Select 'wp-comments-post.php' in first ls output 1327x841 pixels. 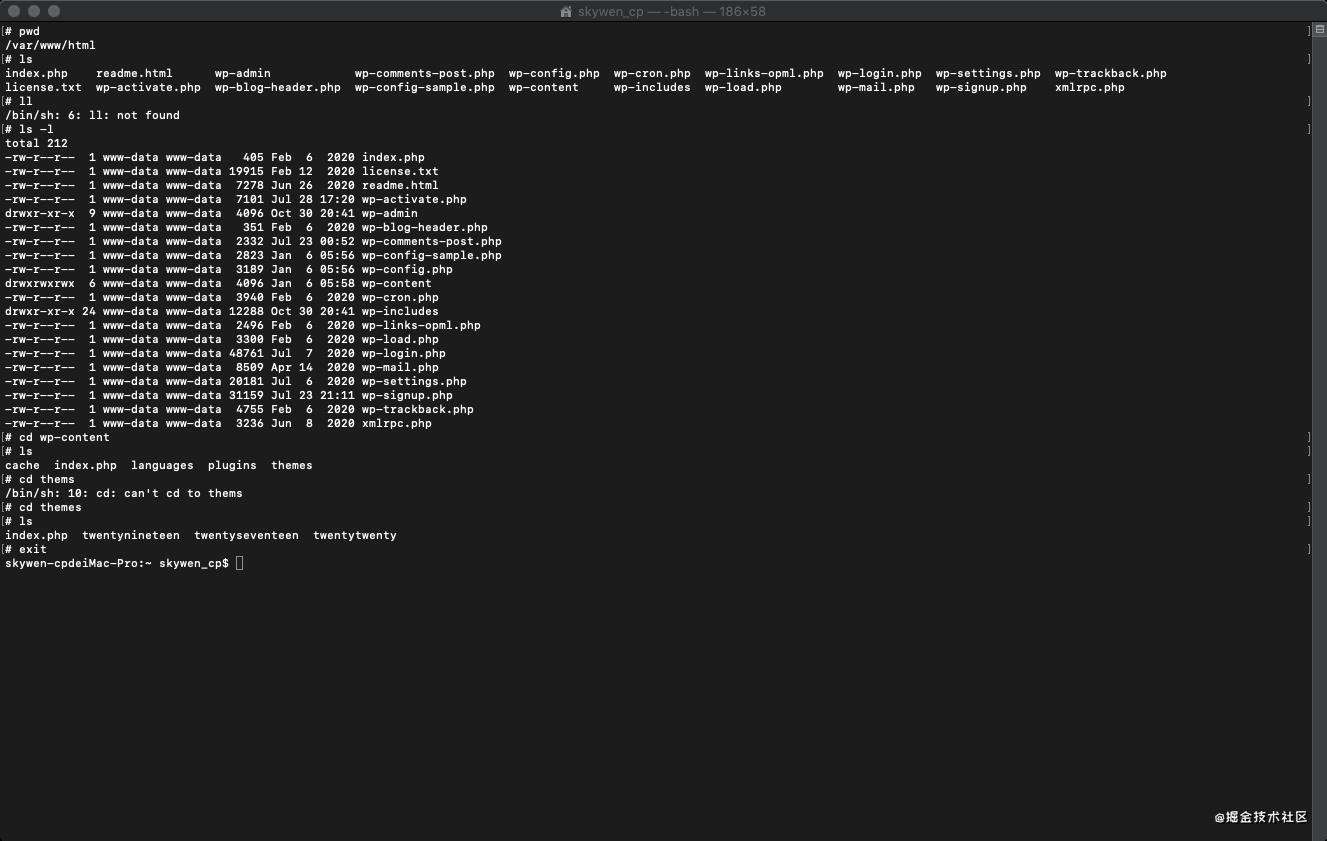425,73
